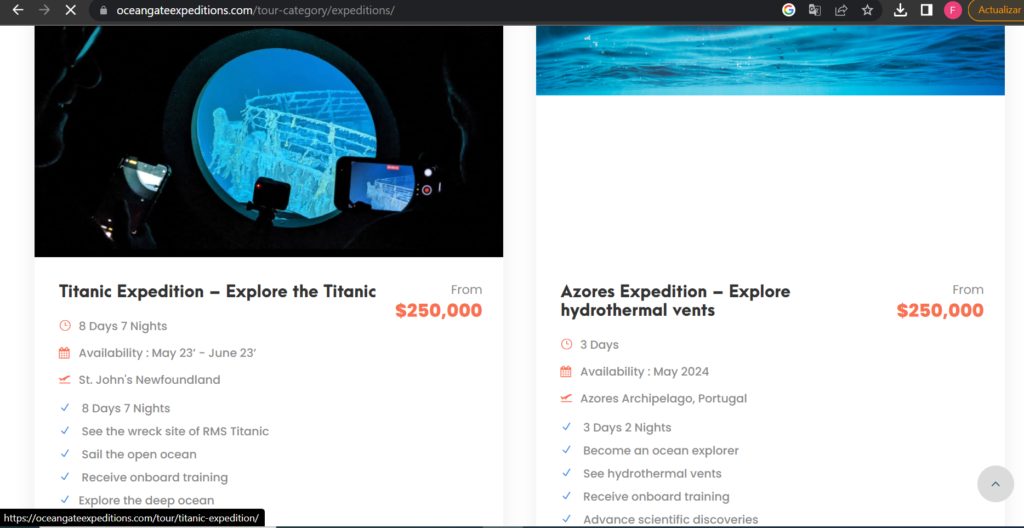
Task: Click the clock icon beside 3 Days
Action: (x=566, y=344)
